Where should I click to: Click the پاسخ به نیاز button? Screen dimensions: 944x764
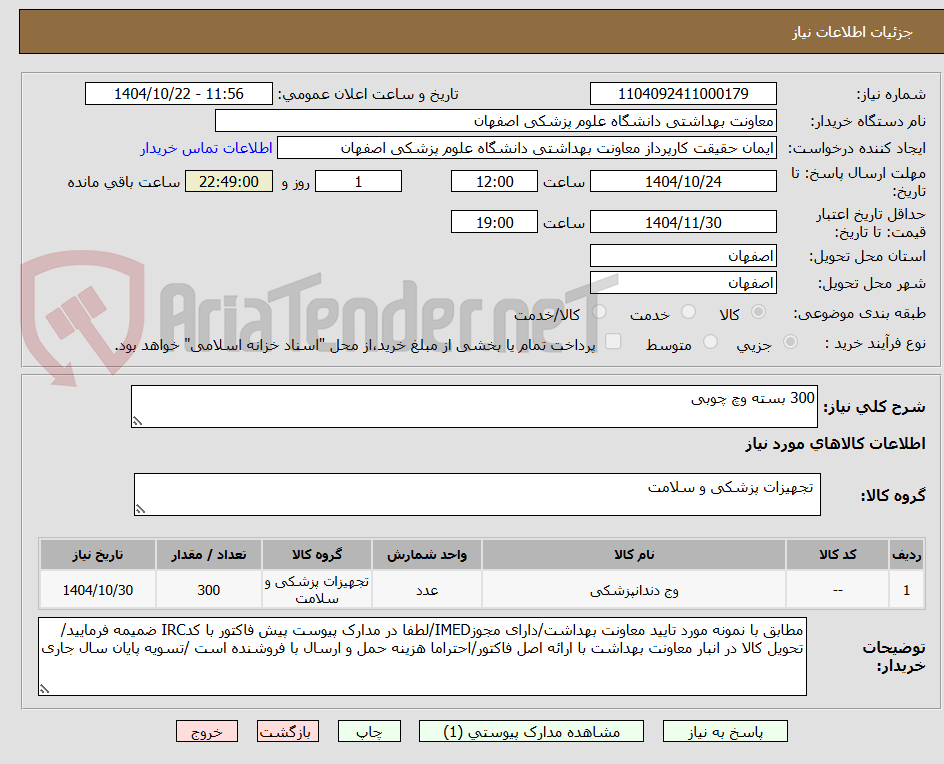pyautogui.click(x=725, y=731)
